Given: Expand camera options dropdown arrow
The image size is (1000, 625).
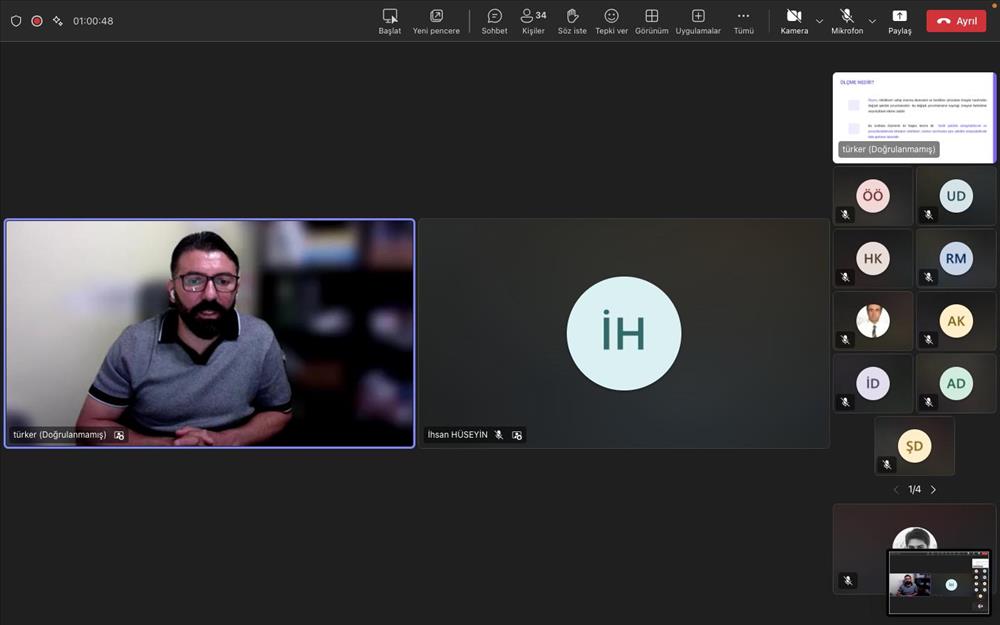Looking at the screenshot, I should (820, 21).
